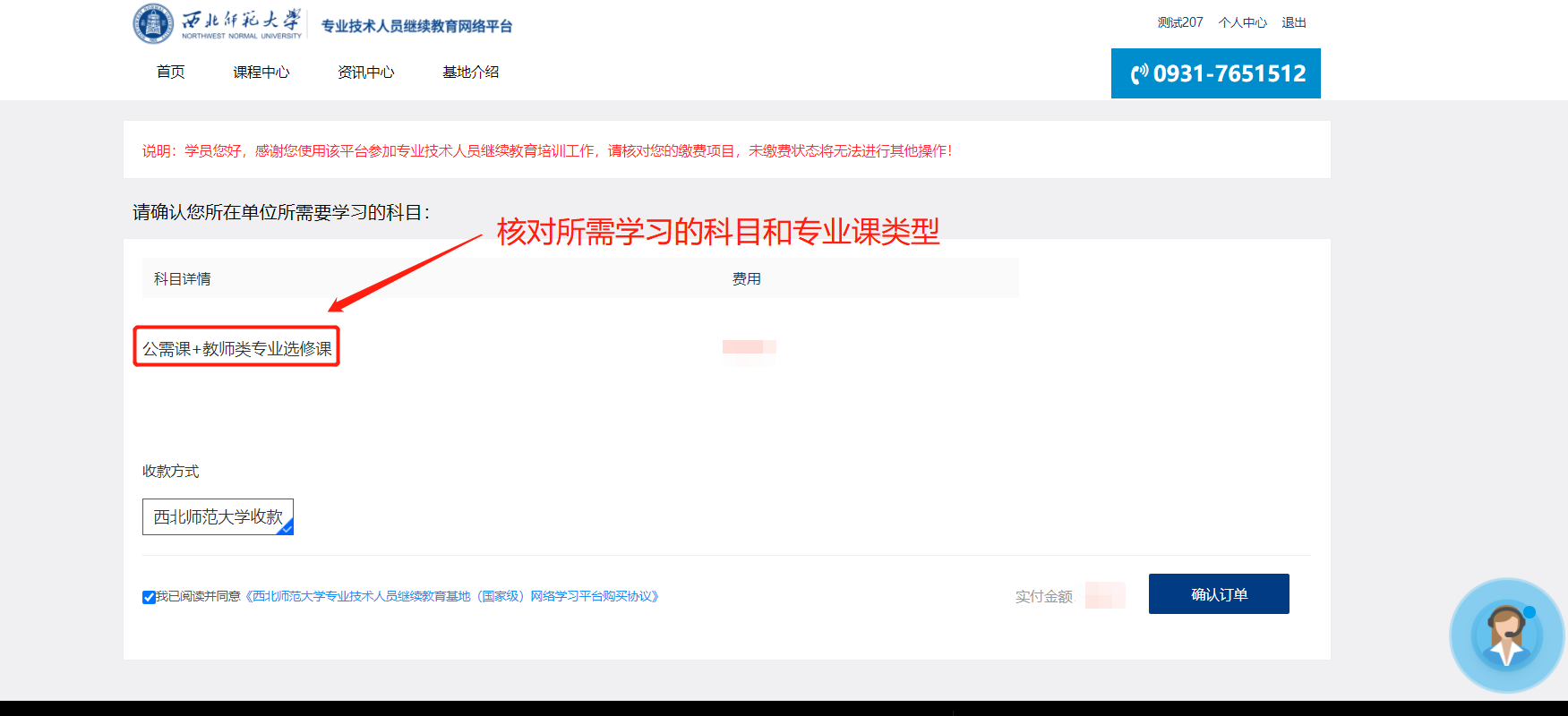Click the 费用 column header
Image resolution: width=1568 pixels, height=716 pixels.
[746, 279]
